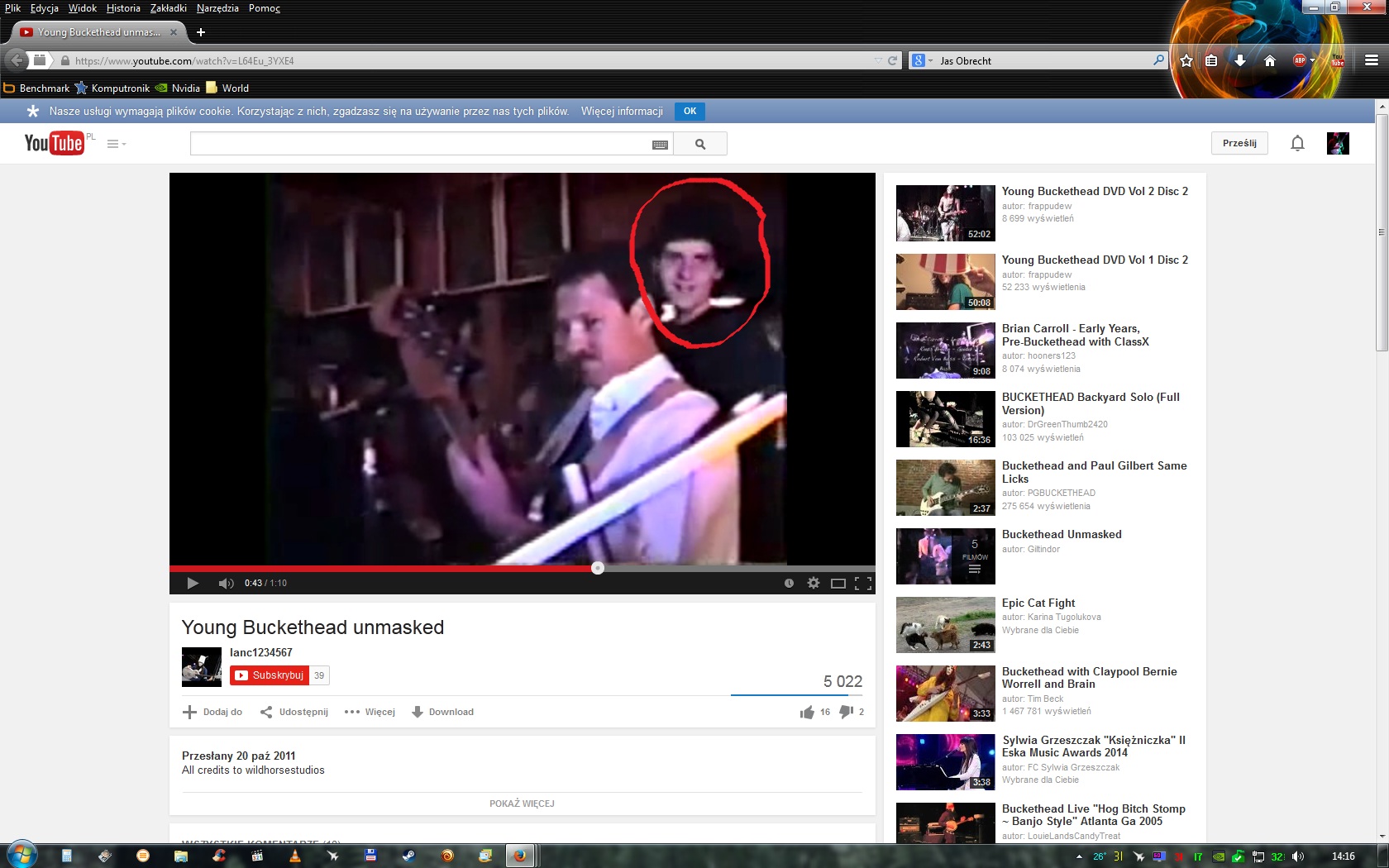Image resolution: width=1389 pixels, height=868 pixels.
Task: Click Dodaj do under the video
Action: pyautogui.click(x=212, y=712)
